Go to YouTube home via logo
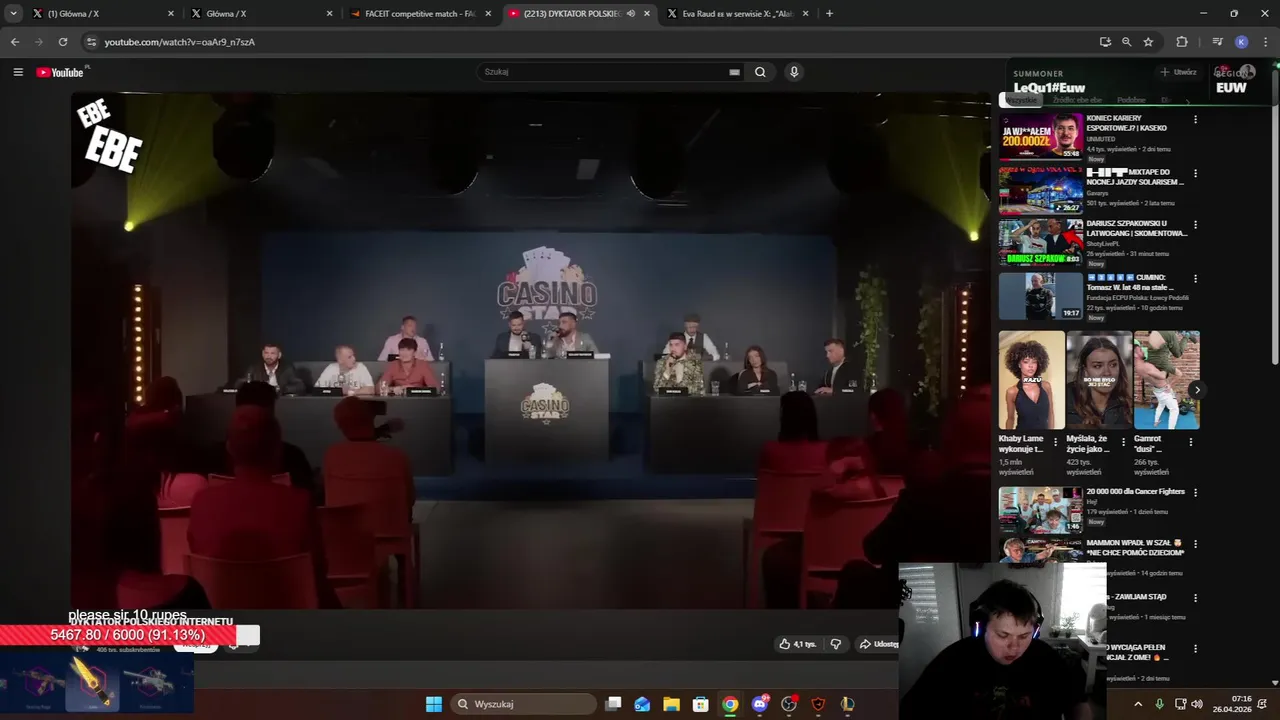The height and width of the screenshot is (720, 1280). point(60,72)
